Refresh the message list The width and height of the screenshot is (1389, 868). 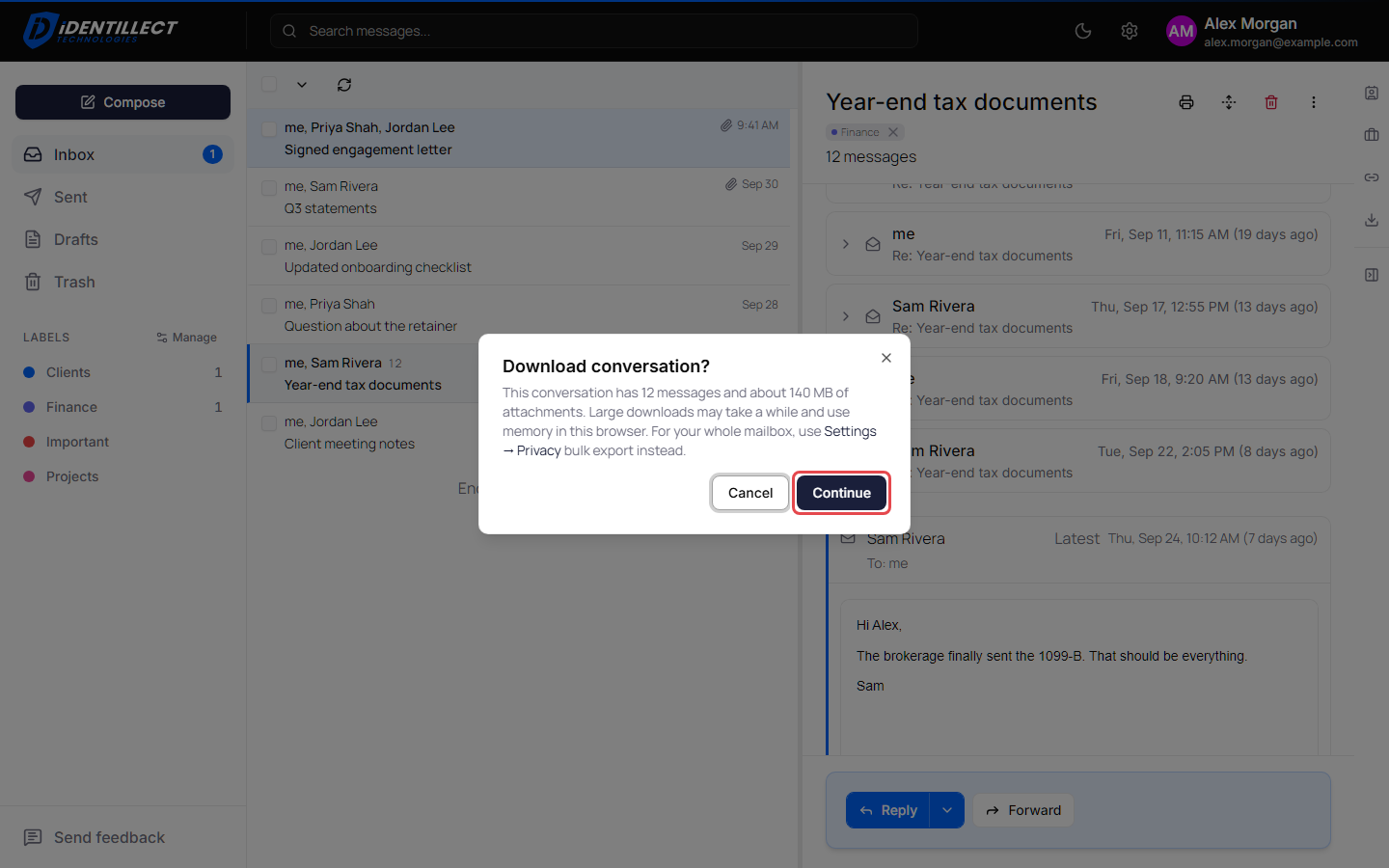(x=344, y=85)
